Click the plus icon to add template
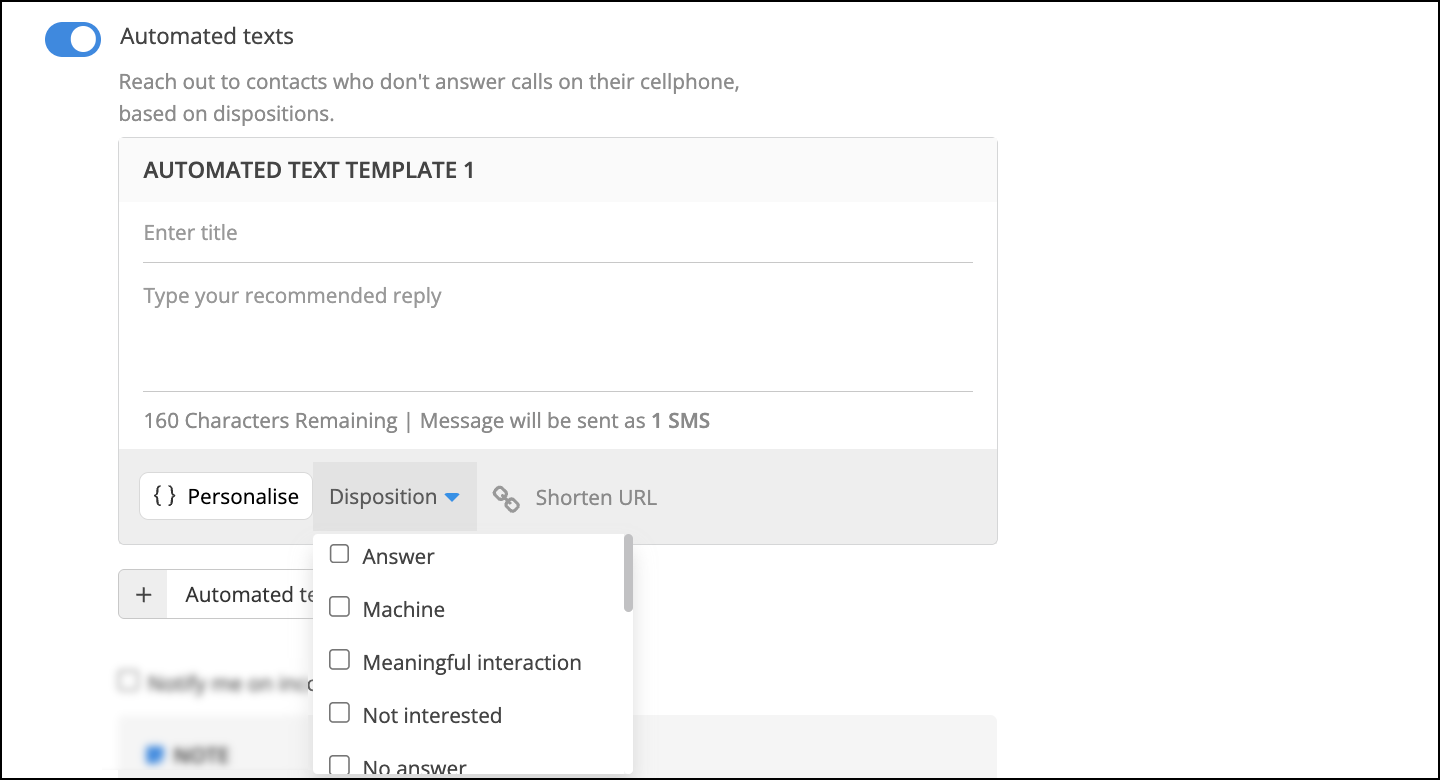Viewport: 1440px width, 780px height. pyautogui.click(x=143, y=595)
